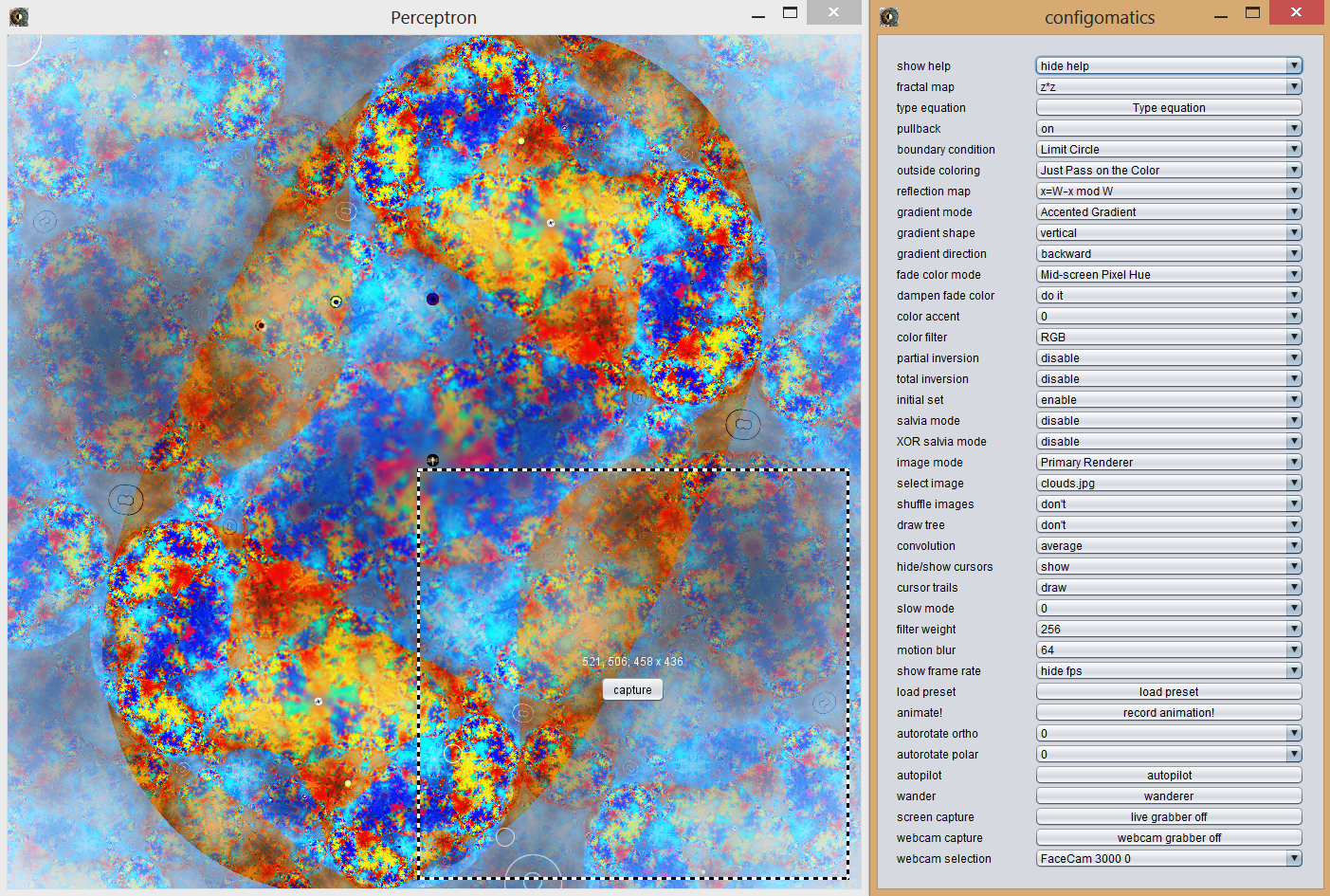This screenshot has width=1330, height=896.
Task: Open the initial set enable dropdown
Action: (1169, 400)
